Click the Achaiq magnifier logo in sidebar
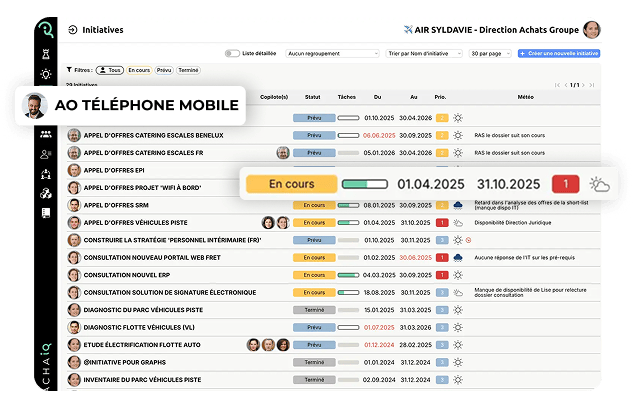This screenshot has width=634, height=409. (x=46, y=31)
